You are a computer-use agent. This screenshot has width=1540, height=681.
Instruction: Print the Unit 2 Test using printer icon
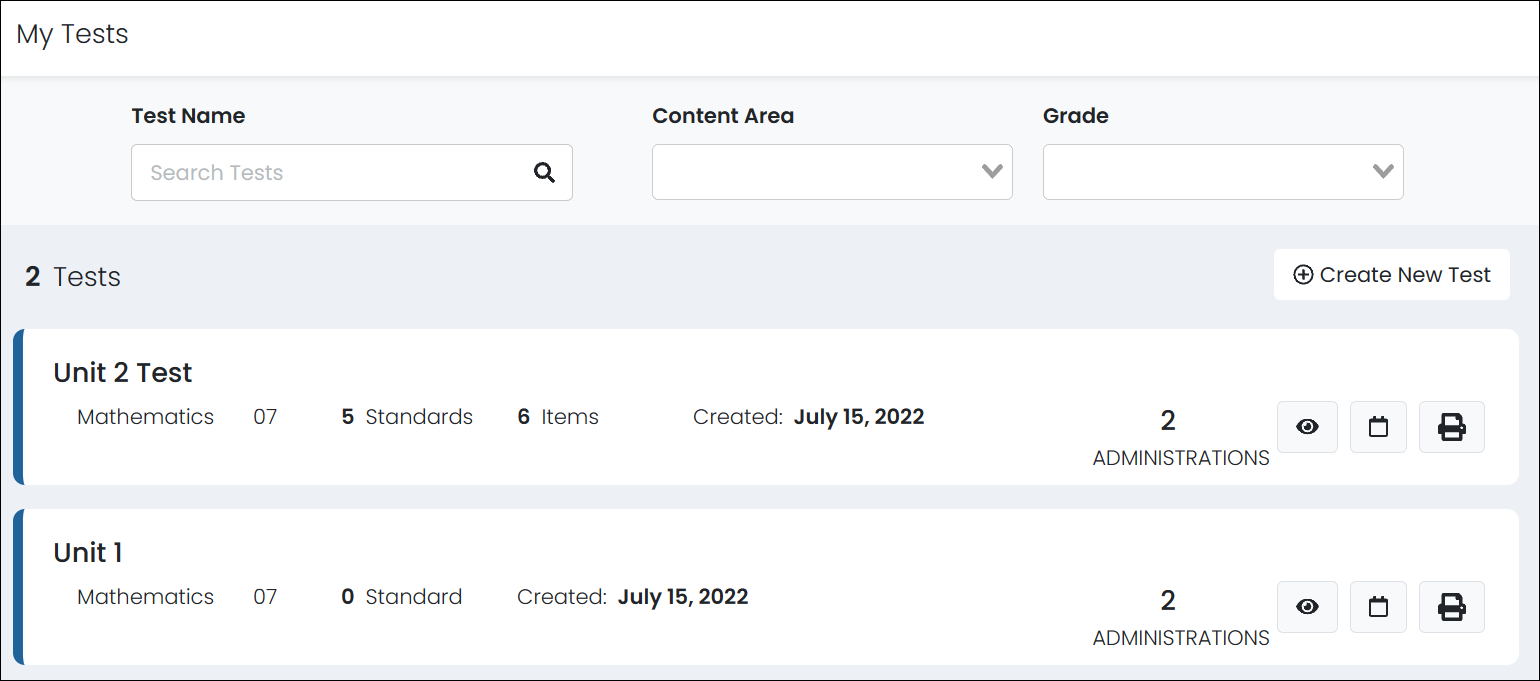pyautogui.click(x=1452, y=427)
